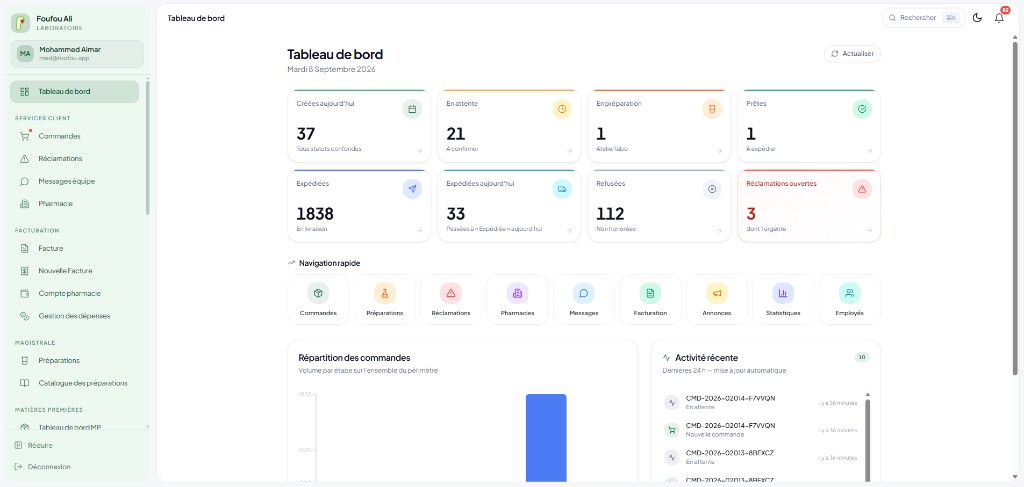1024x487 pixels.
Task: Click the main page vertical scrollbar
Action: tap(1015, 206)
